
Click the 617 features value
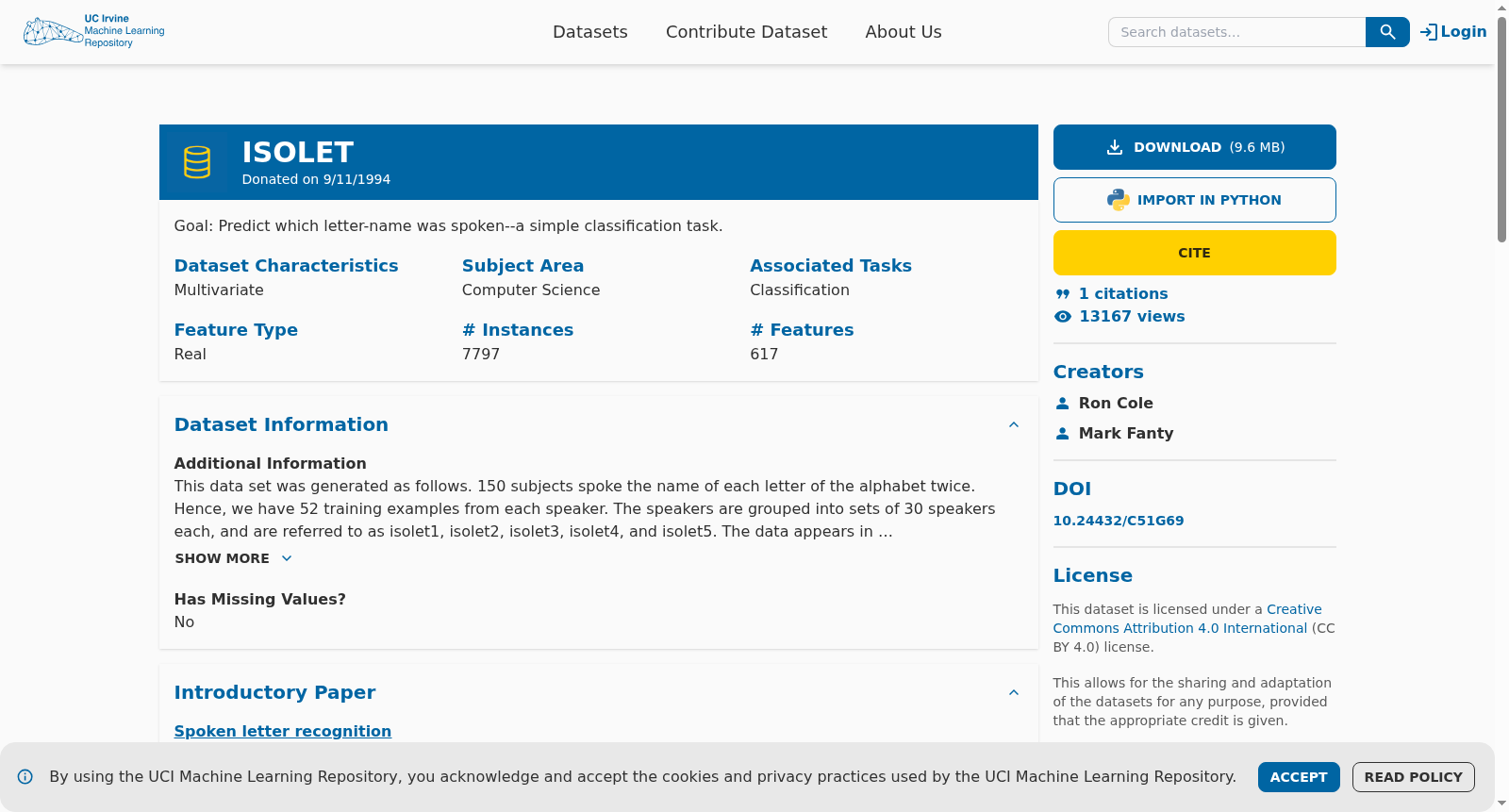pyautogui.click(x=764, y=355)
